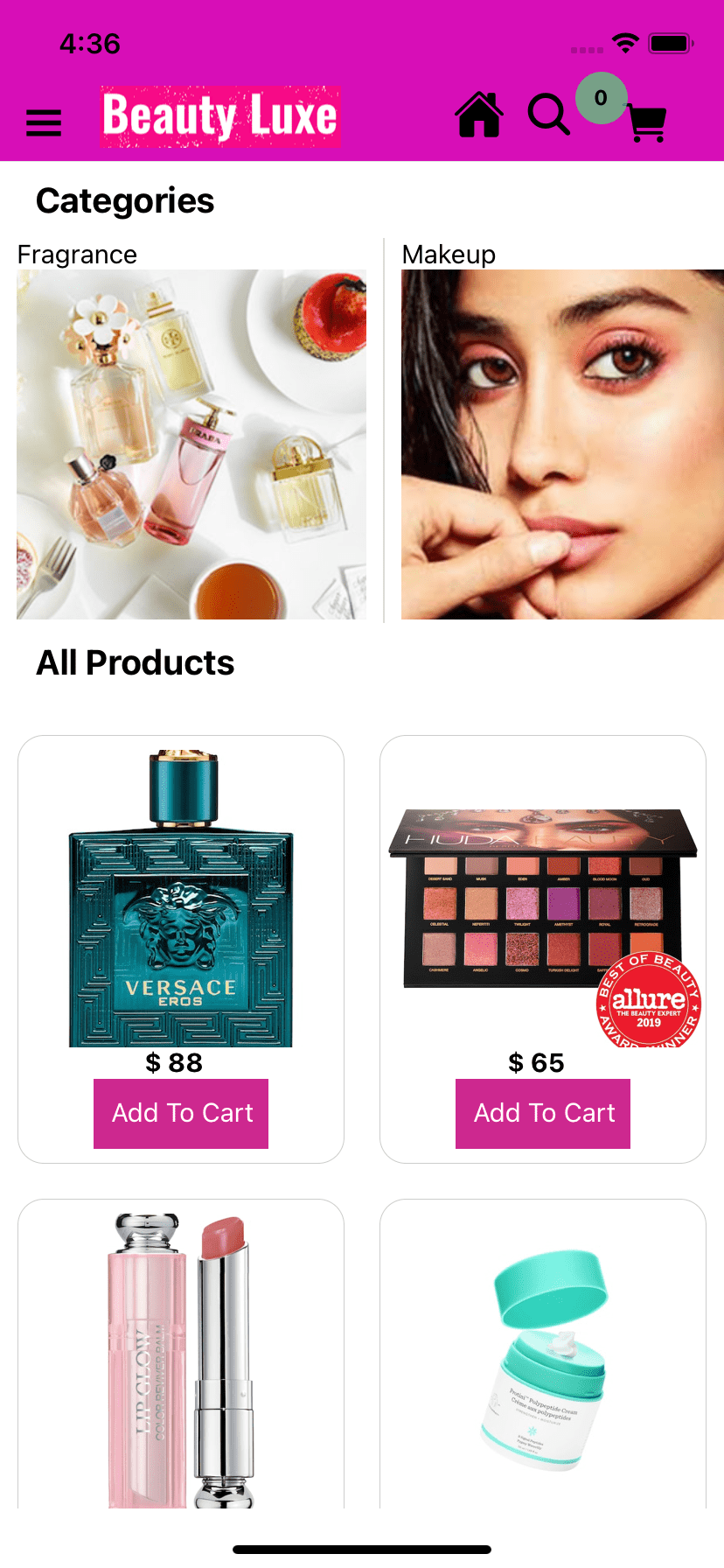Click the Beauty Luxe logo
This screenshot has width=724, height=1568.
219,116
